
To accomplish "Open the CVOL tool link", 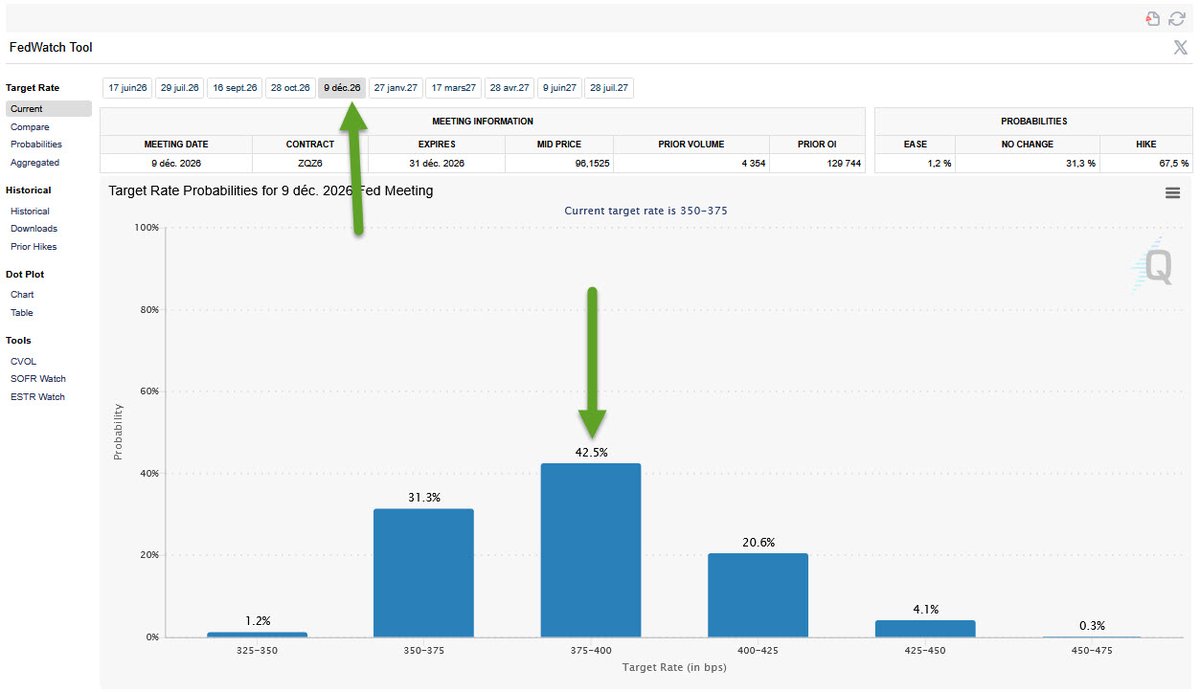I will pyautogui.click(x=23, y=361).
